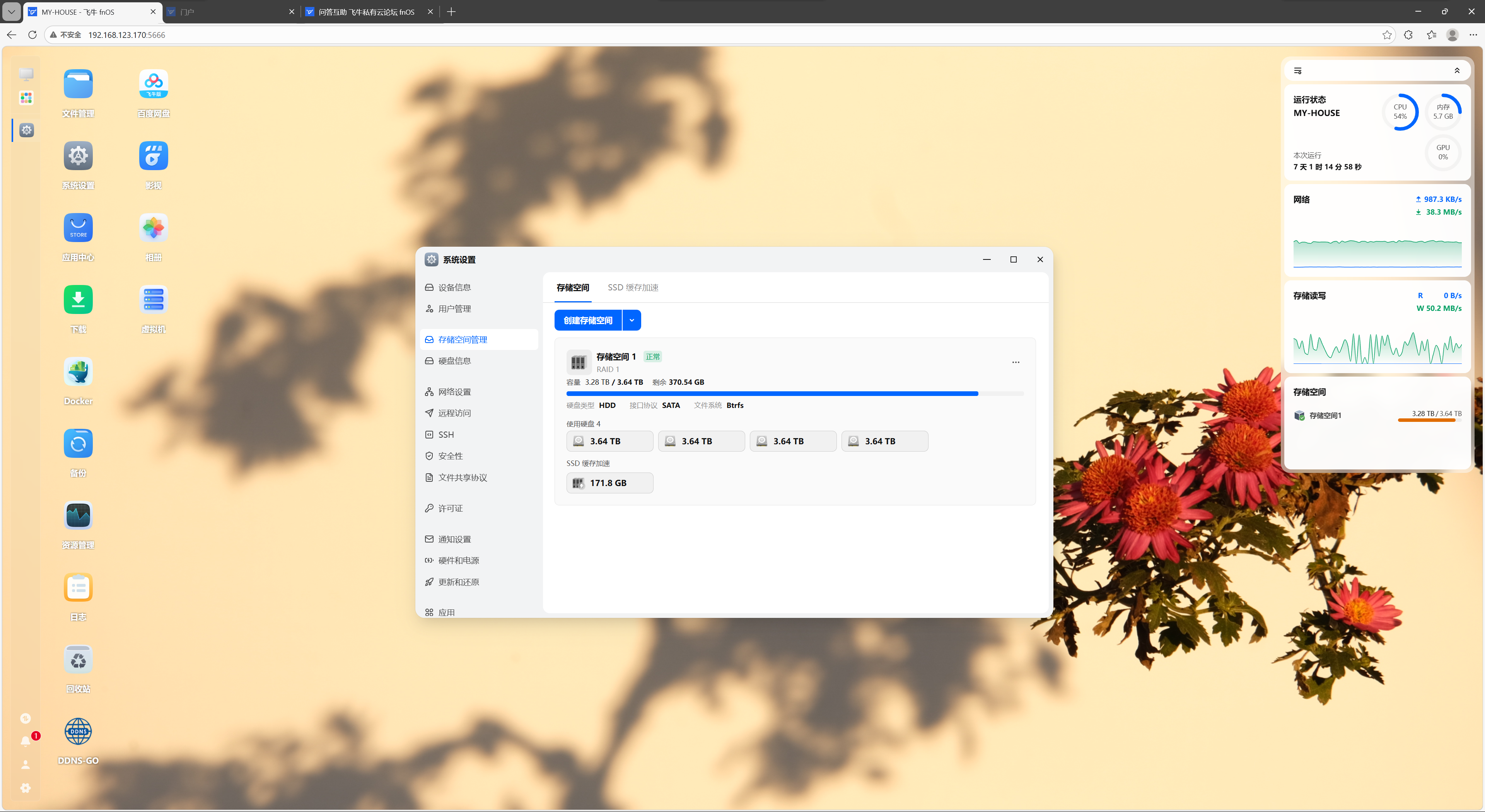Launch the 百度网盘 app icon

point(154,84)
